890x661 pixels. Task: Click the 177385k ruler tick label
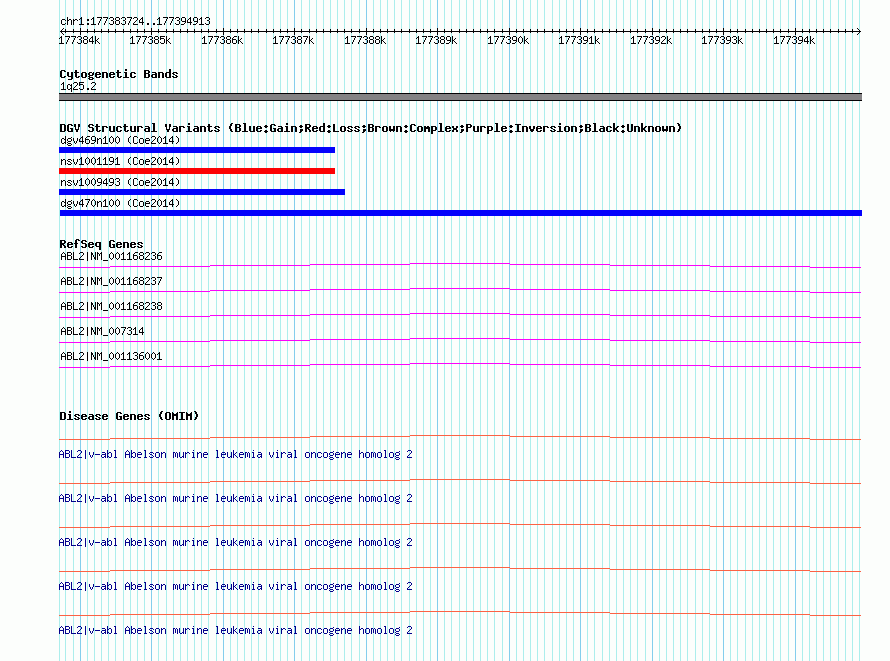[150, 40]
